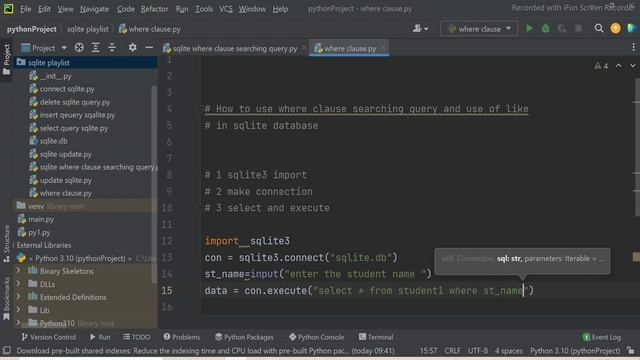Open the VCS menu
Screen dimensions: 640x360
[x=225, y=9]
